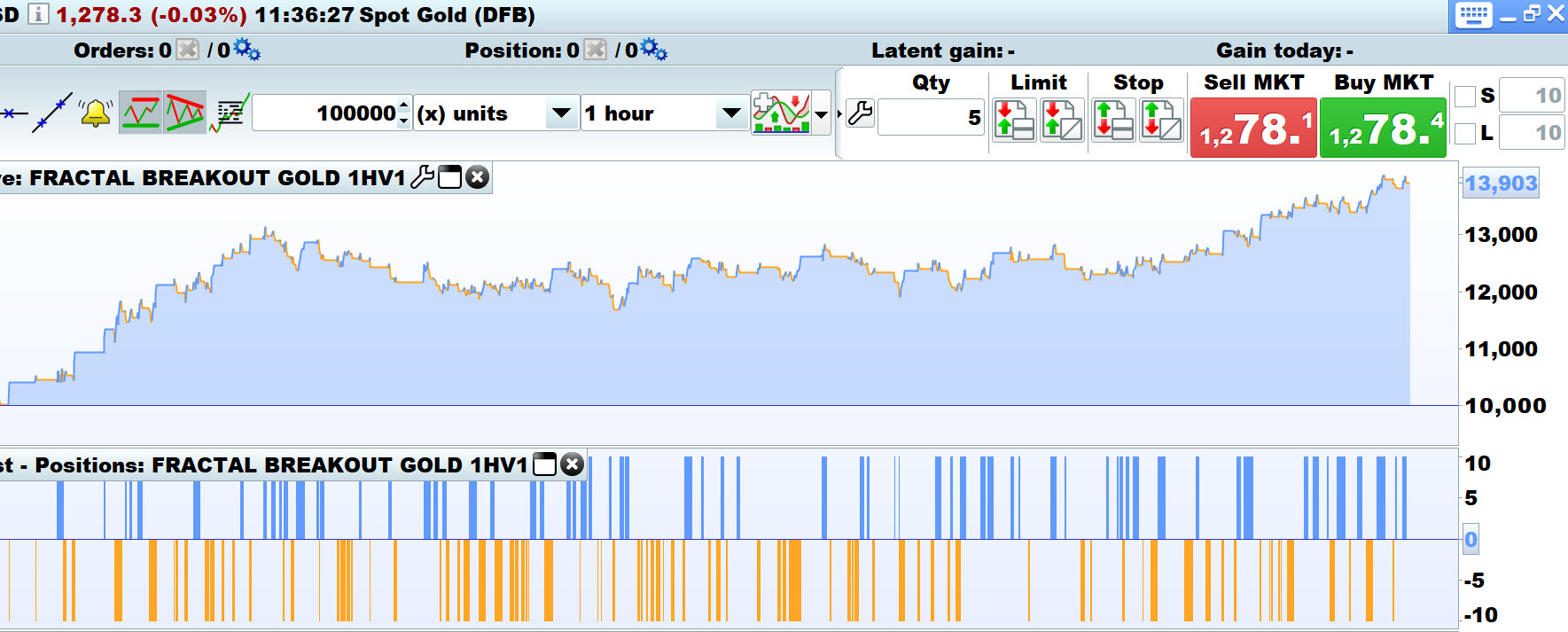The width and height of the screenshot is (1568, 632).
Task: Increase the 100000 value with up stepper
Action: click(x=404, y=105)
